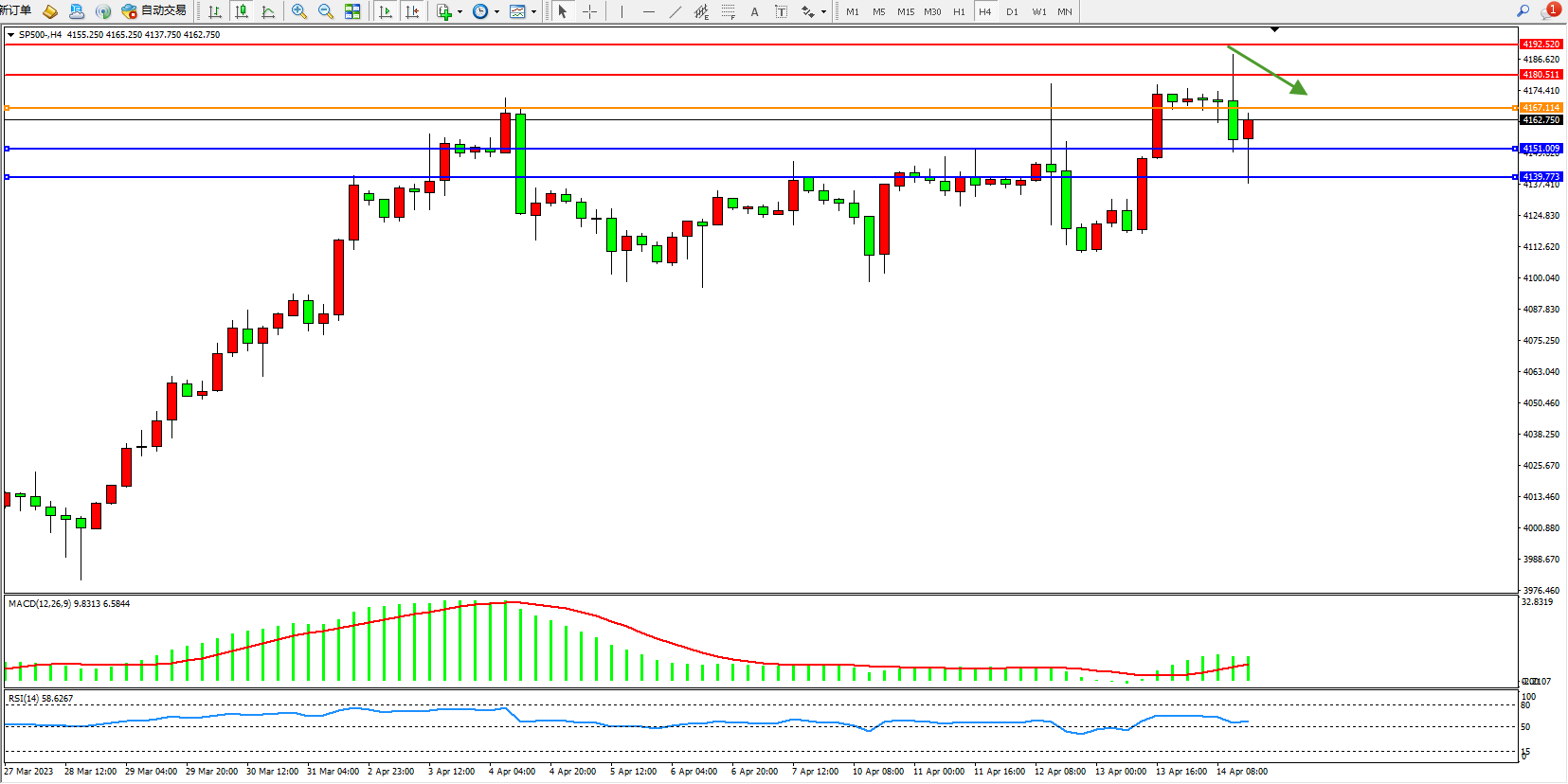Toggle the Candlesticks chart mode

tap(242, 11)
